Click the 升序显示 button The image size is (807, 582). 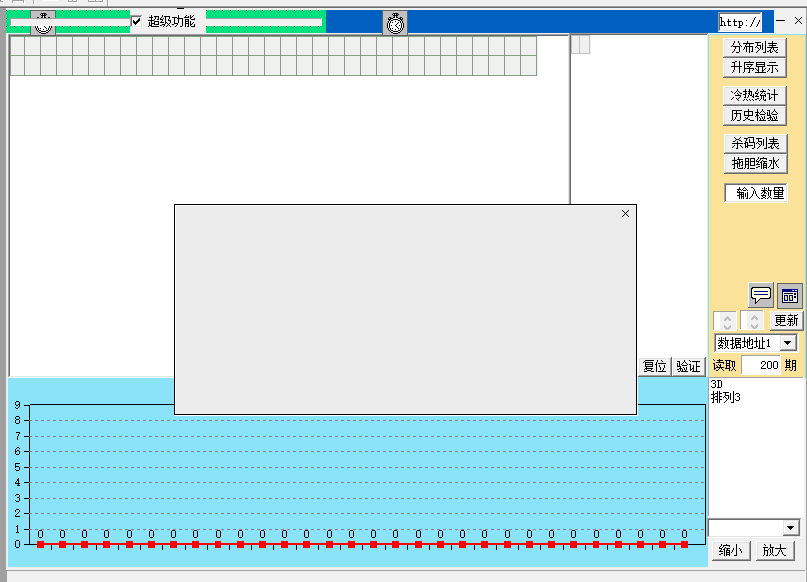tap(754, 67)
